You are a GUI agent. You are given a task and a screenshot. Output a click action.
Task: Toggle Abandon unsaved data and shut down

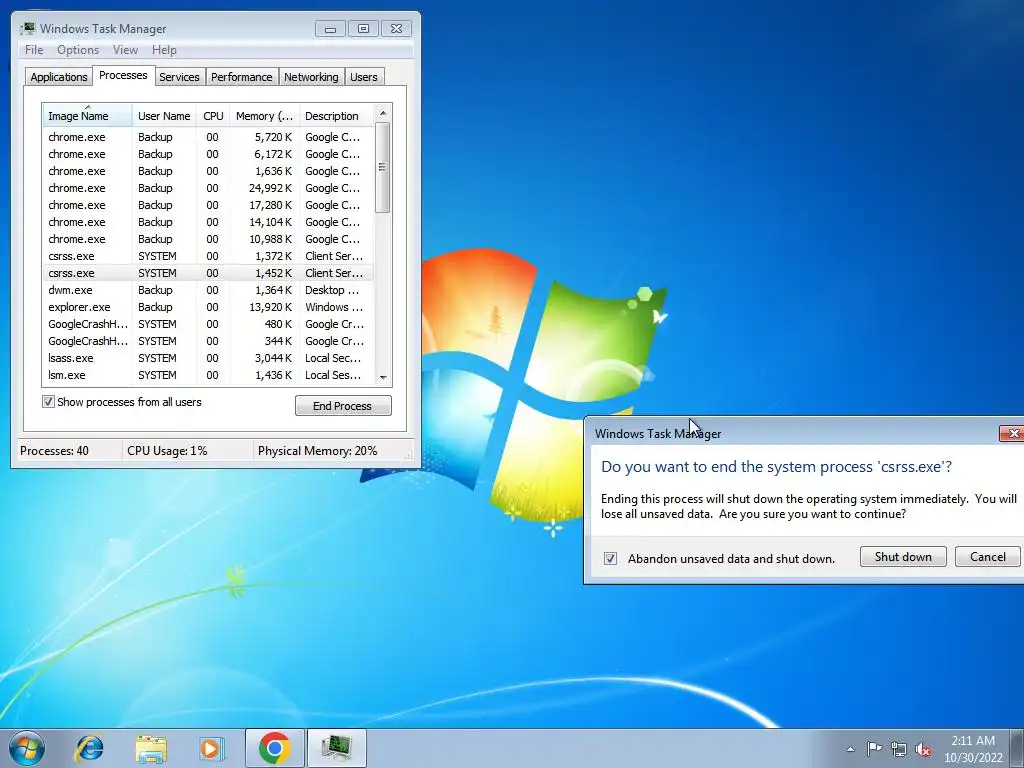tap(610, 558)
